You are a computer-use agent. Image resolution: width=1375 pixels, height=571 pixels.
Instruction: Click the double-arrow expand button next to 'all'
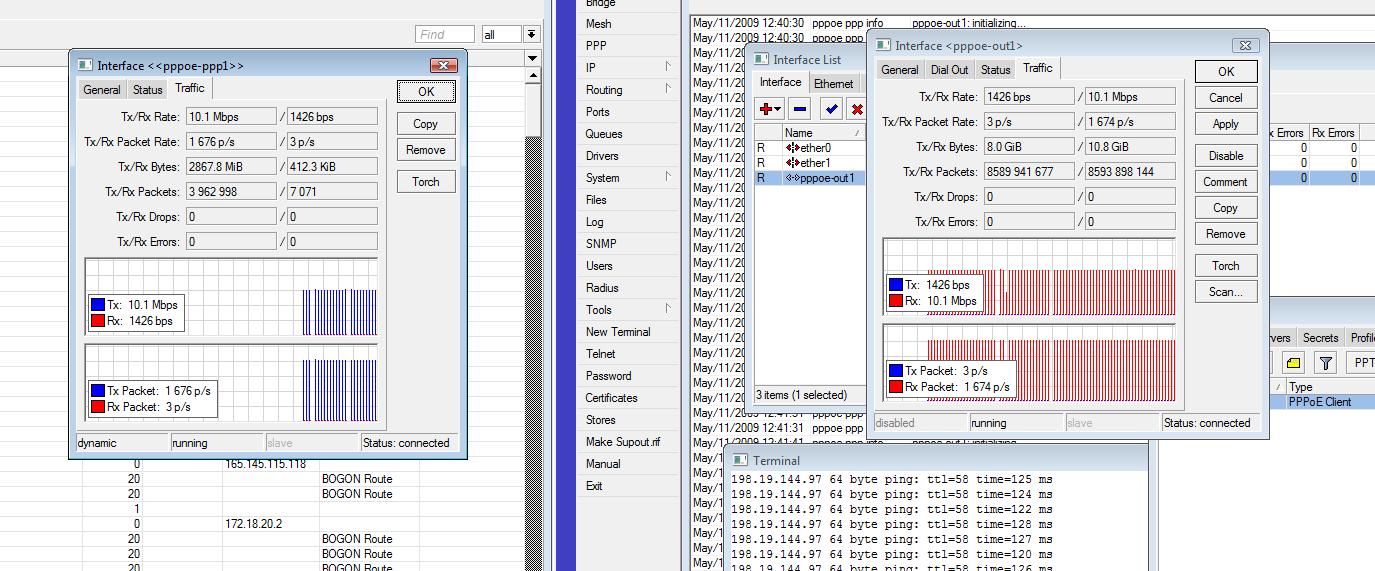532,34
